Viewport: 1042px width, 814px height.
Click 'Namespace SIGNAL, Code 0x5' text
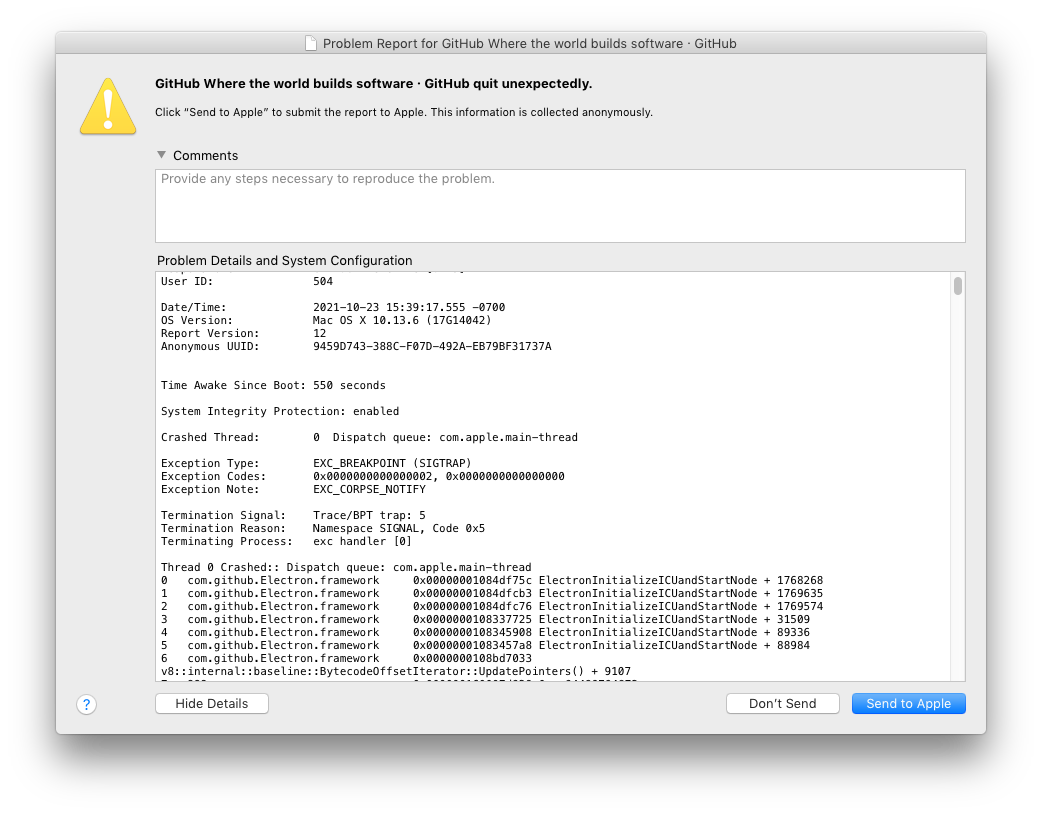pos(399,528)
